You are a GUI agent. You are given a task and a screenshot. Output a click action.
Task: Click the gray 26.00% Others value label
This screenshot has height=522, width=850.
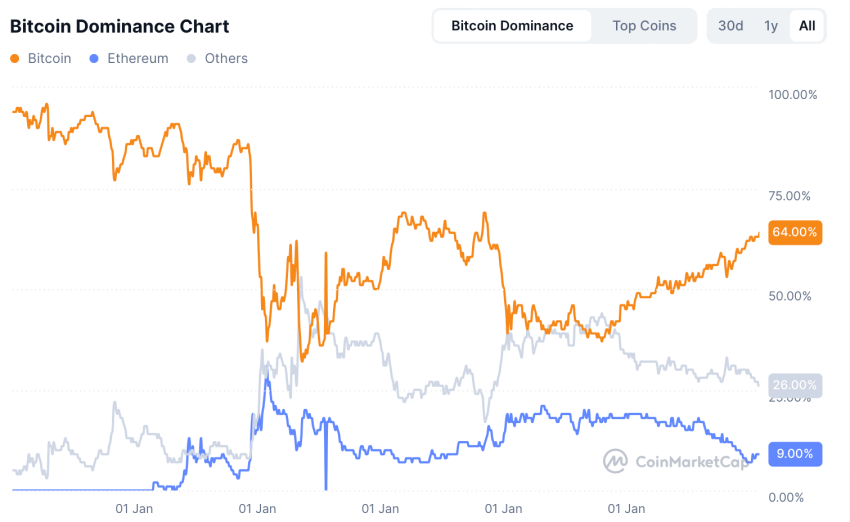tap(795, 385)
